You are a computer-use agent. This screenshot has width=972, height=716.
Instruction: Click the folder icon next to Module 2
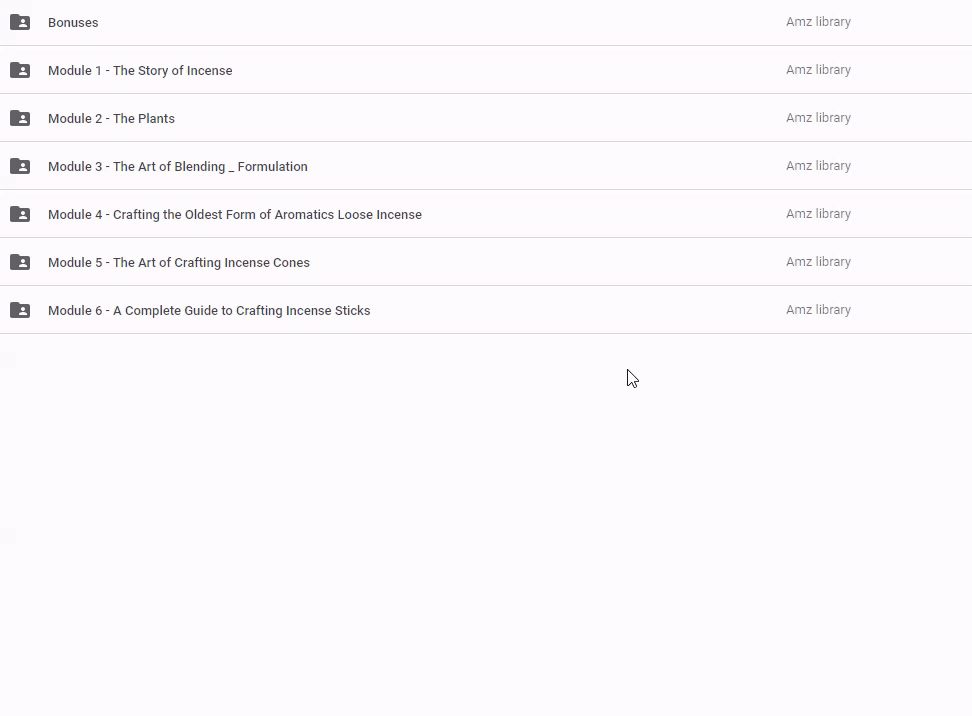[20, 118]
